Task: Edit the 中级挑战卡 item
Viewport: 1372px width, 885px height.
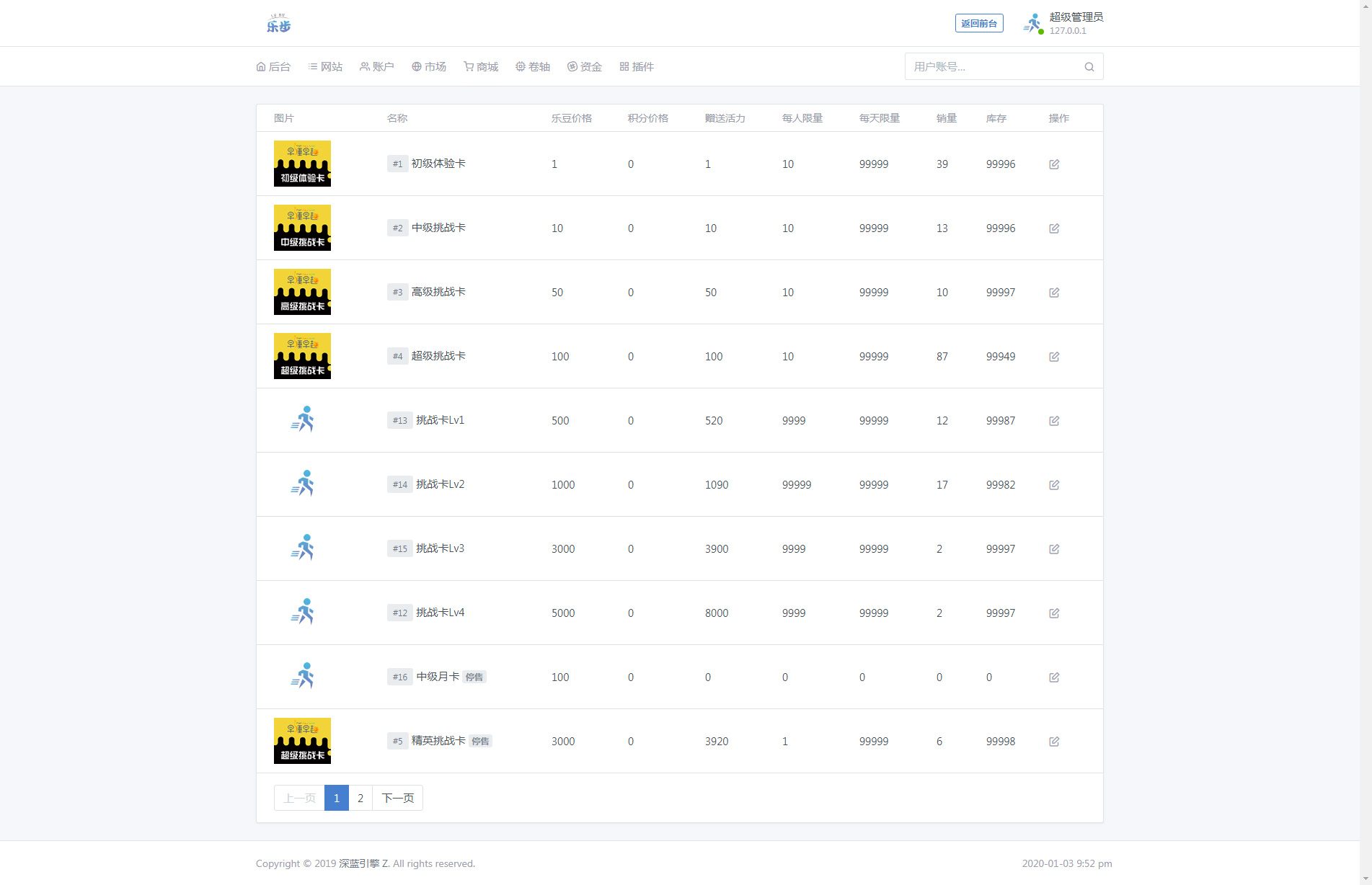Action: (1054, 228)
